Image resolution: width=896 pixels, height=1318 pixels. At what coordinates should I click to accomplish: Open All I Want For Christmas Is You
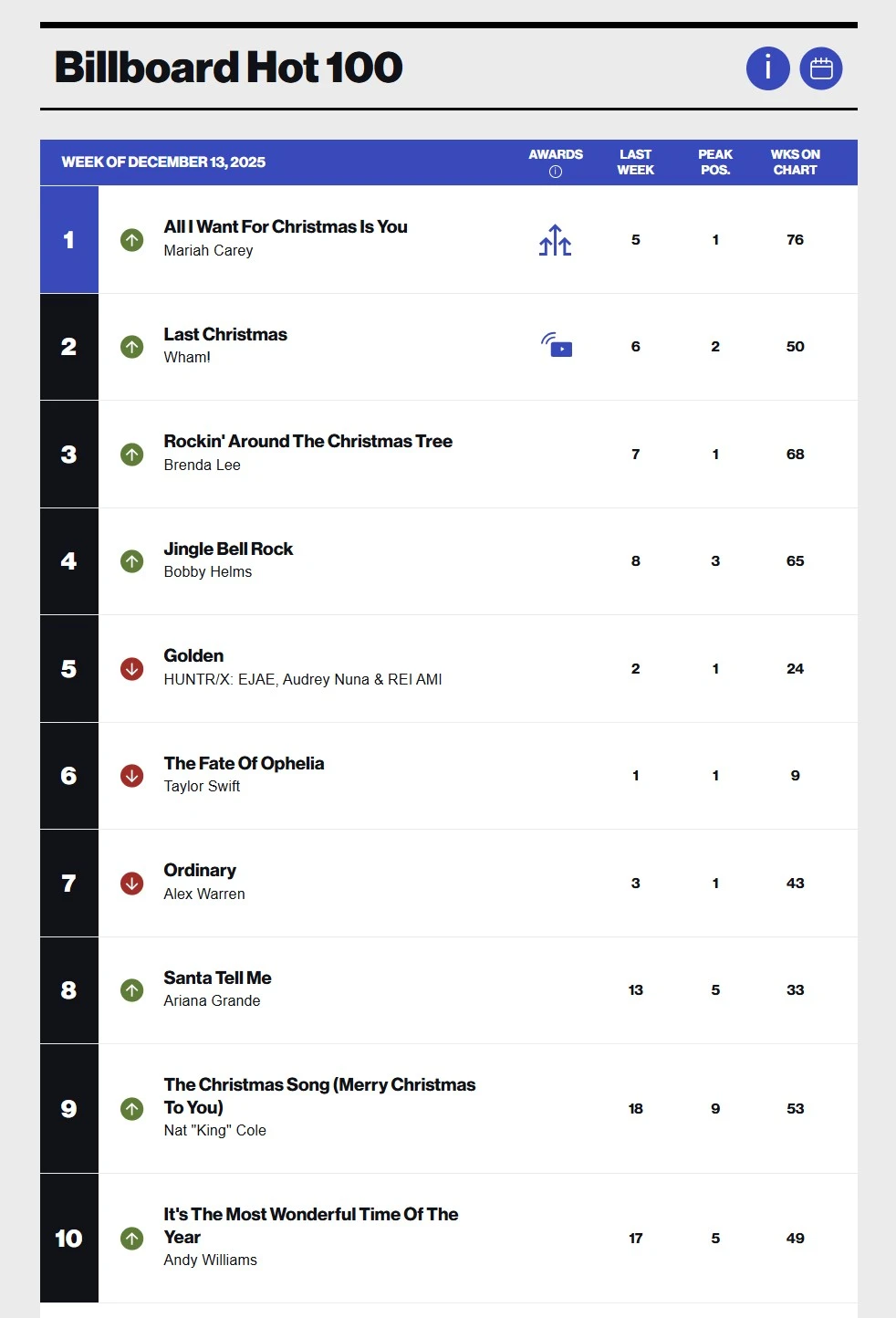(286, 227)
